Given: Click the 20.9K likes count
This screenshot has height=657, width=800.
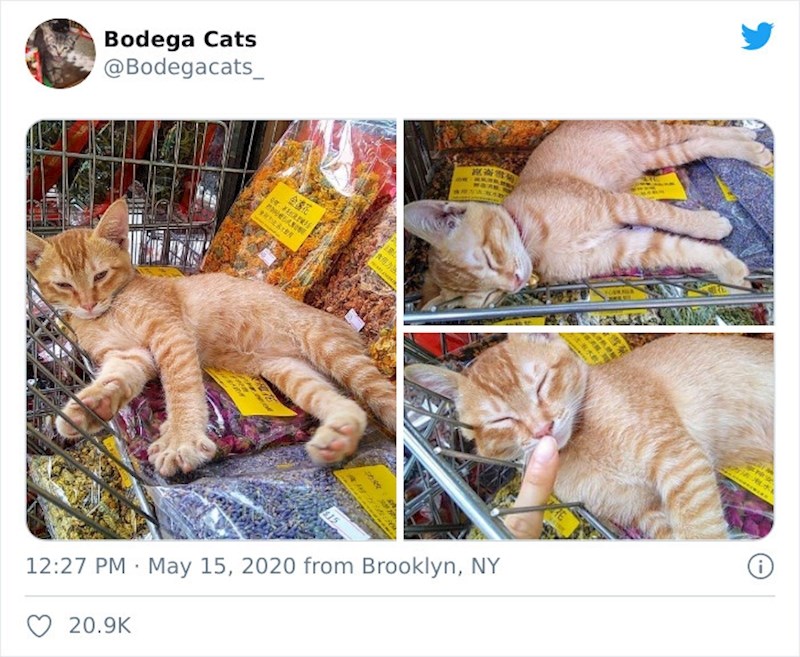Looking at the screenshot, I should 100,626.
